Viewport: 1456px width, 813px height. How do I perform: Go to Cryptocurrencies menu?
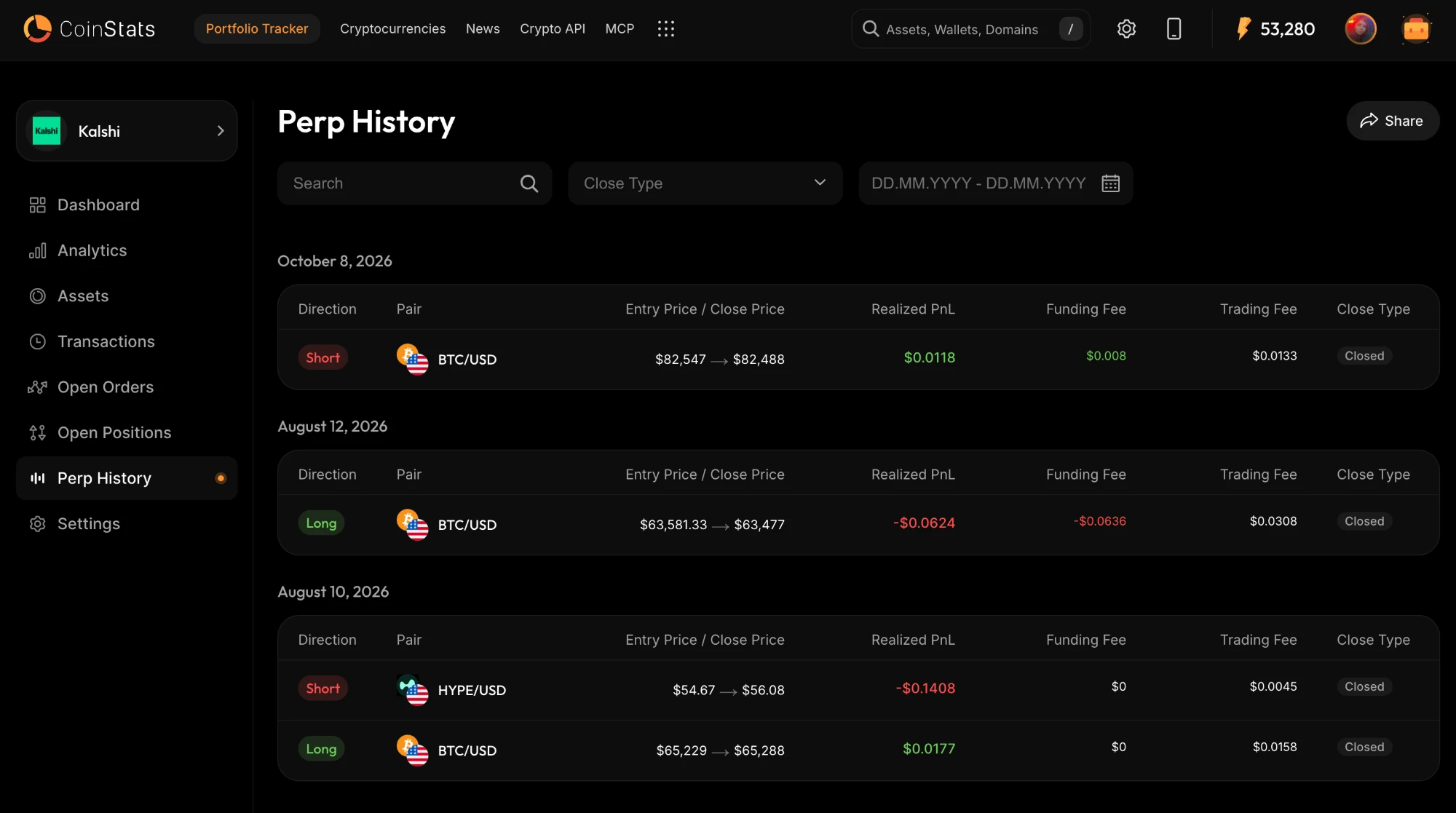click(x=392, y=28)
